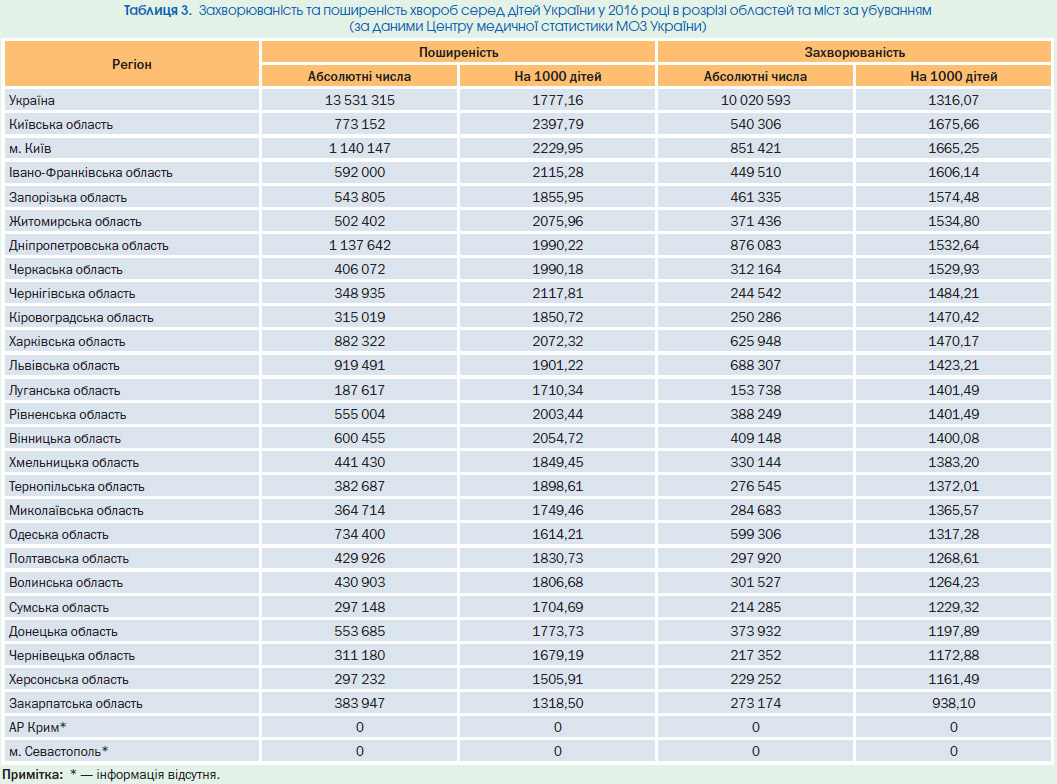Select the value 1574,48 for Запорізька область
This screenshot has width=1057, height=784.
pos(953,198)
